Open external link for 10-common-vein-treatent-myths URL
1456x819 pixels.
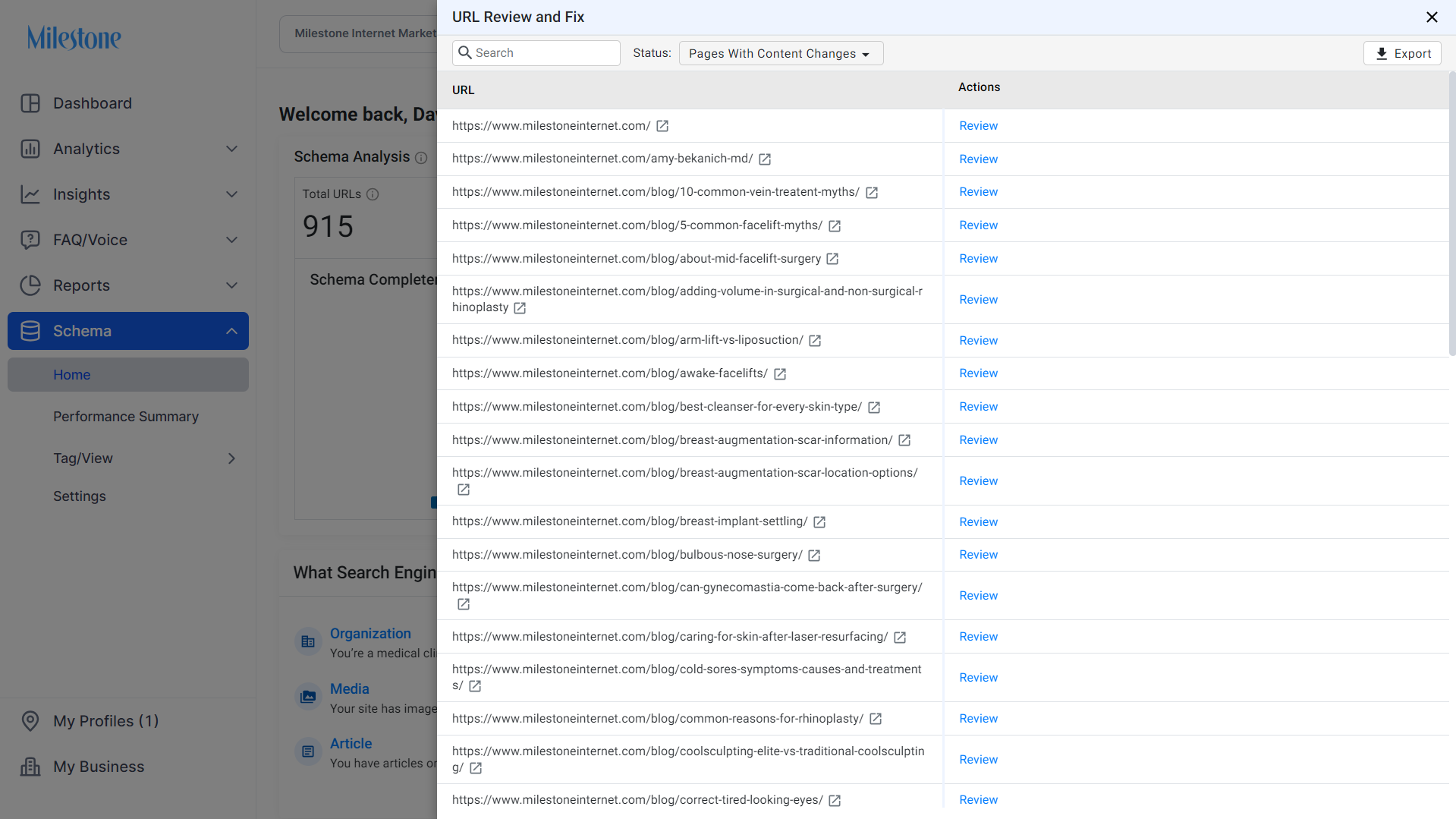point(872,193)
